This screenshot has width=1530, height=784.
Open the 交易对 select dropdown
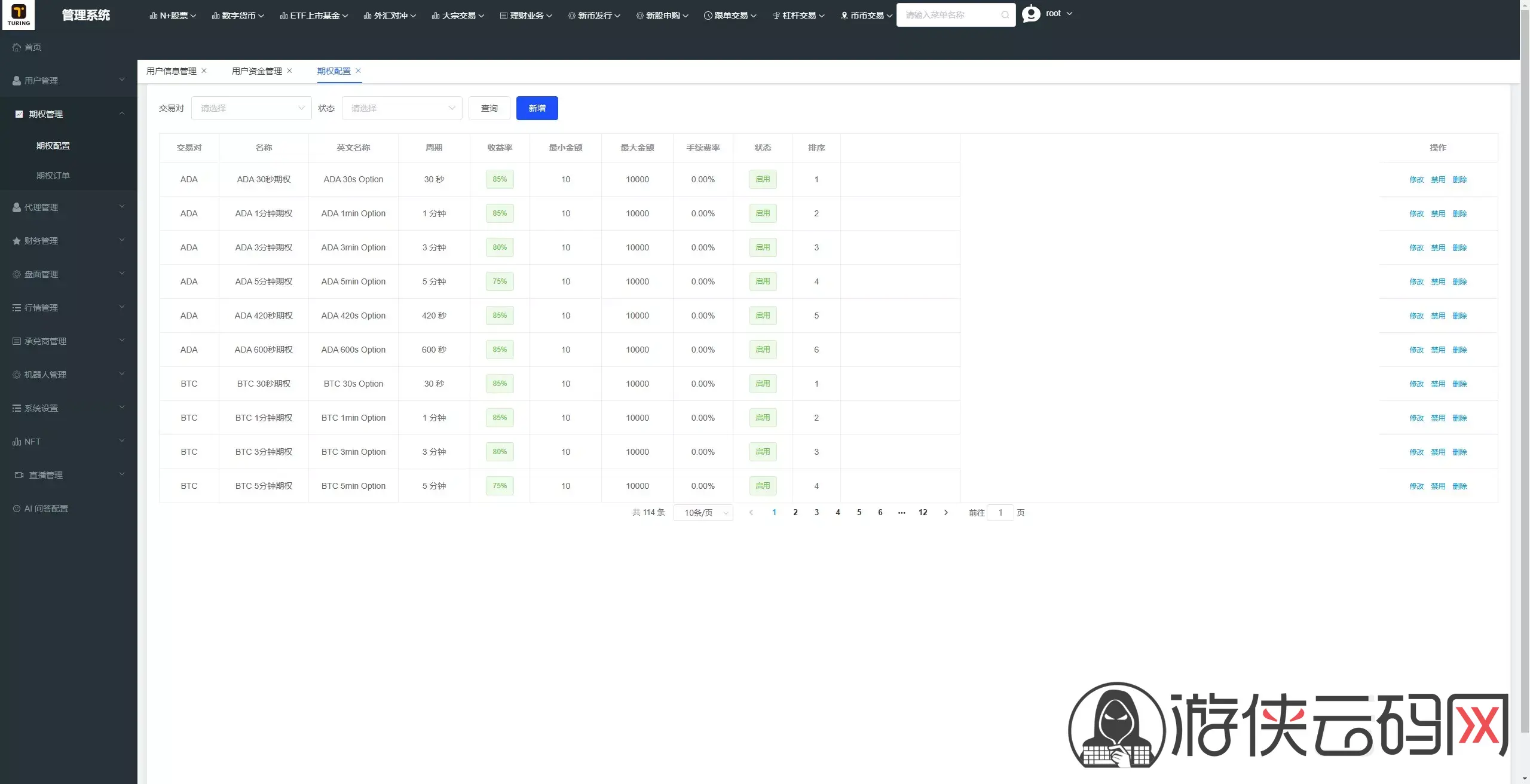[x=251, y=108]
